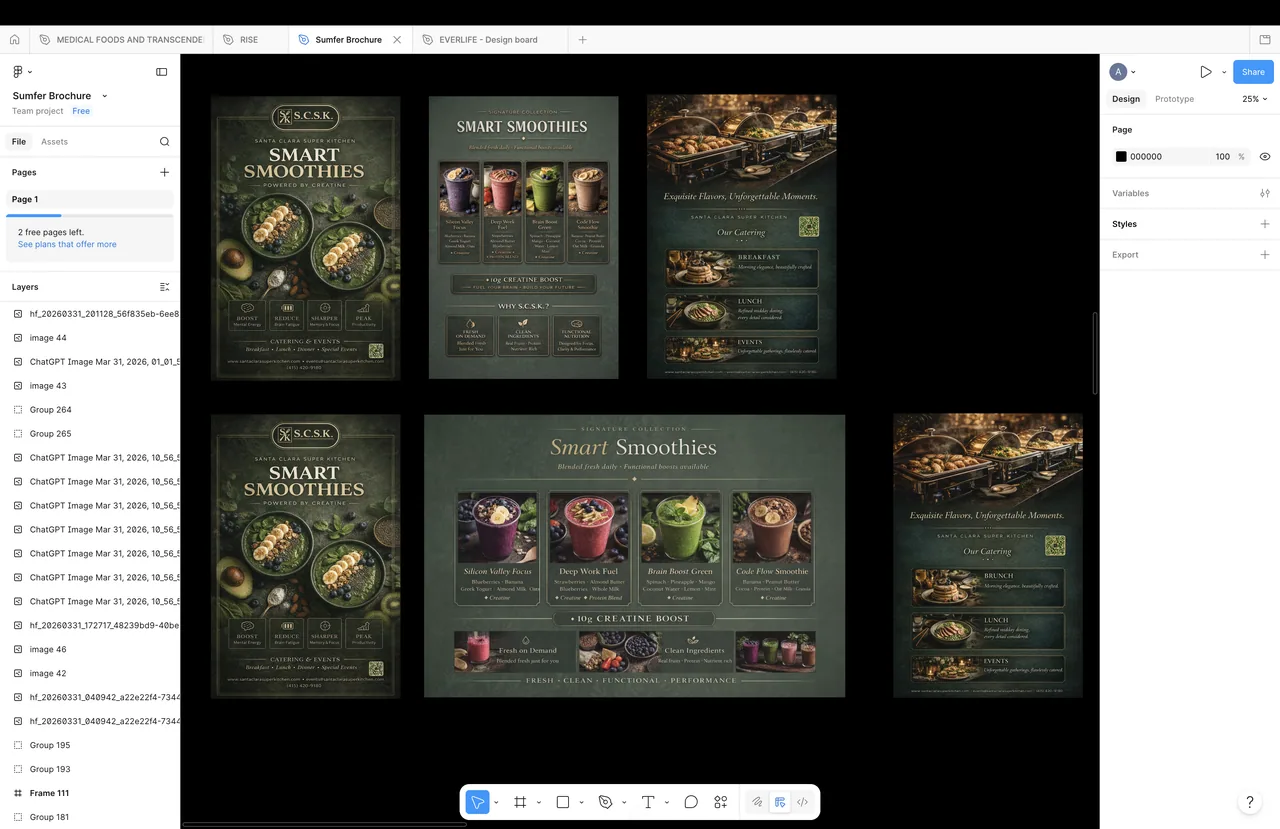
Task: Switch to the Prototype tab
Action: tap(1174, 99)
